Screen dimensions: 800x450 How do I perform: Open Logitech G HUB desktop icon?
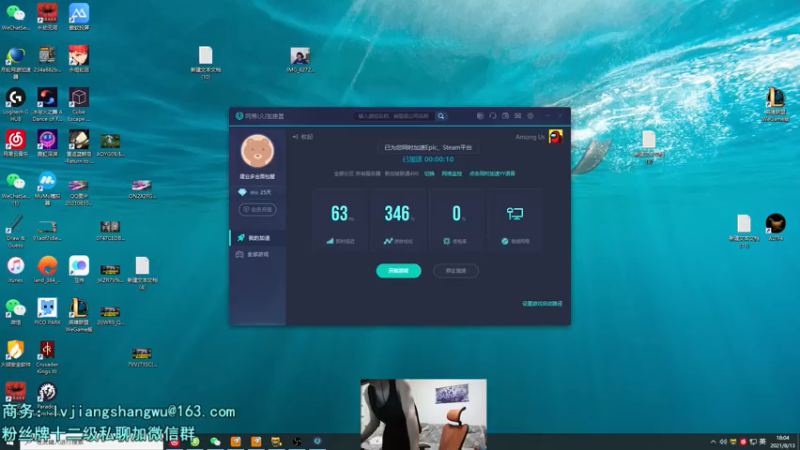(16, 105)
